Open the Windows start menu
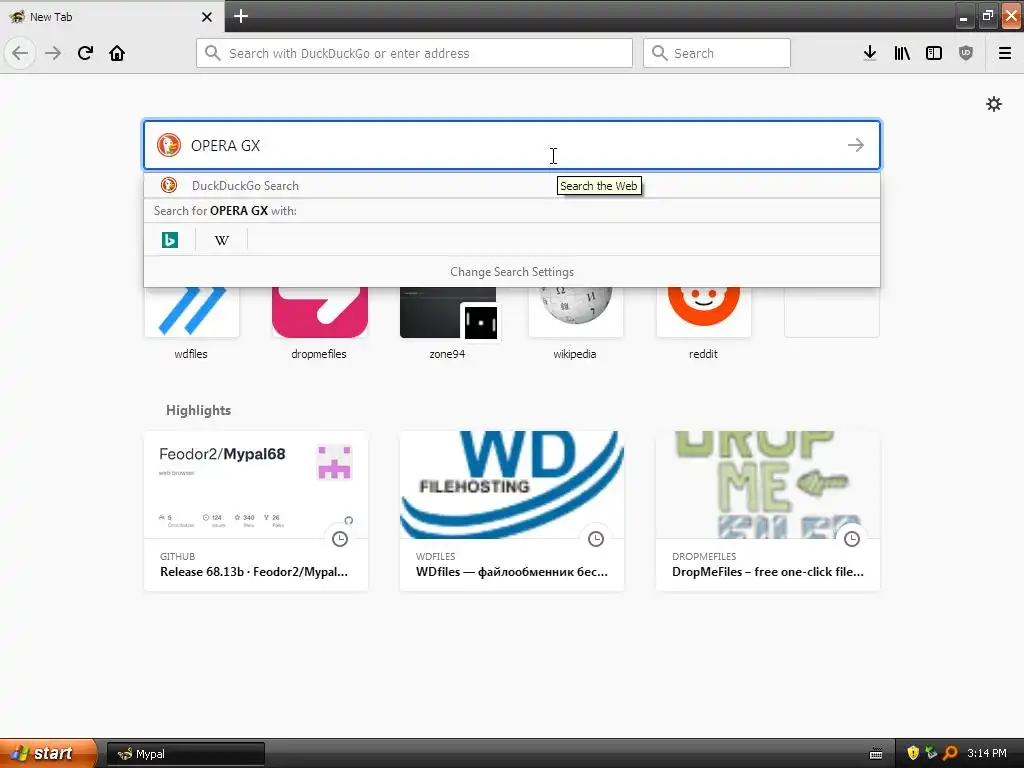Image resolution: width=1024 pixels, height=768 pixels. 47,754
